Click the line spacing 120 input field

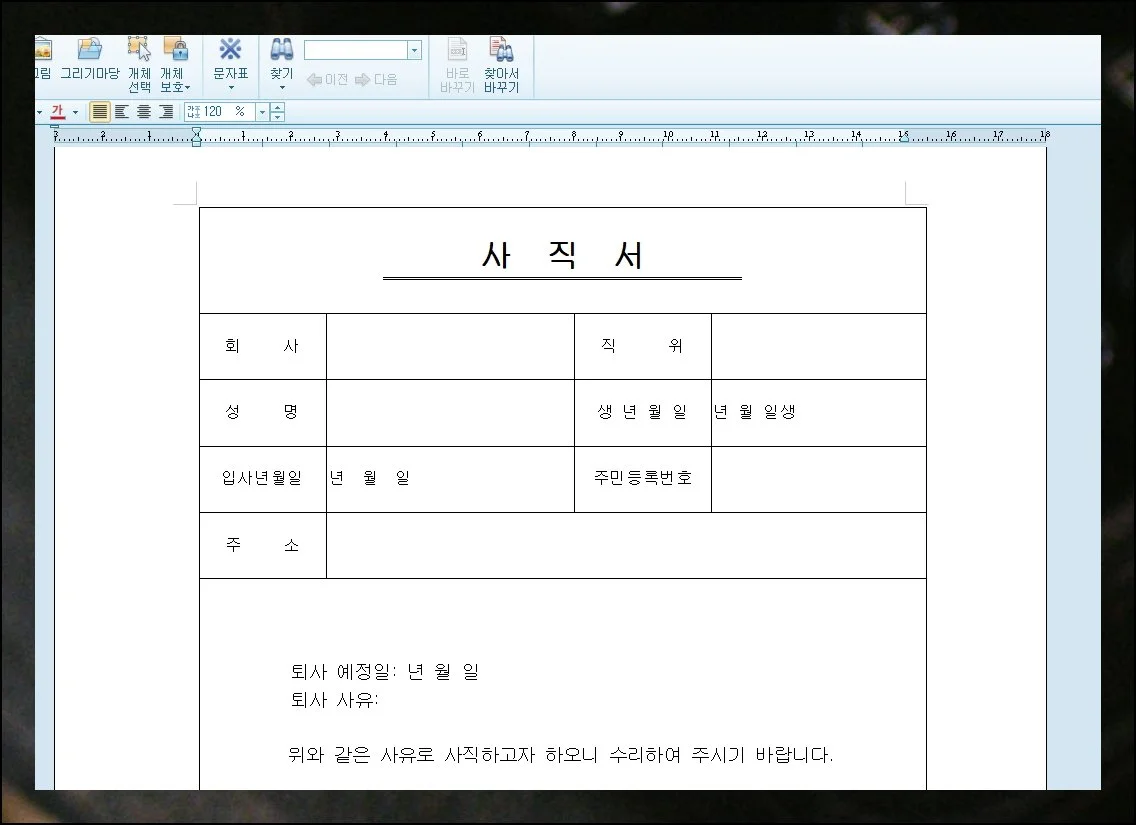(222, 111)
